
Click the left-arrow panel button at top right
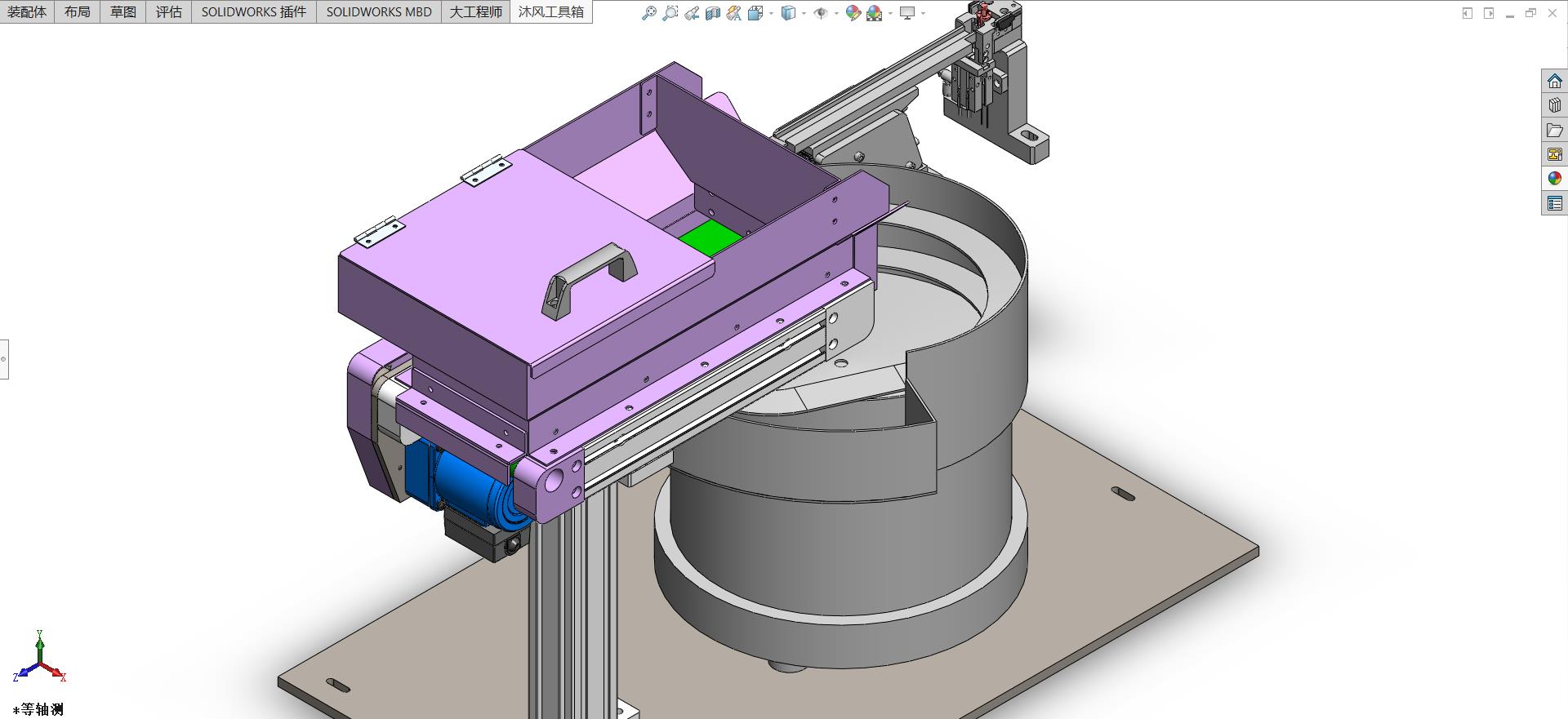click(1468, 13)
